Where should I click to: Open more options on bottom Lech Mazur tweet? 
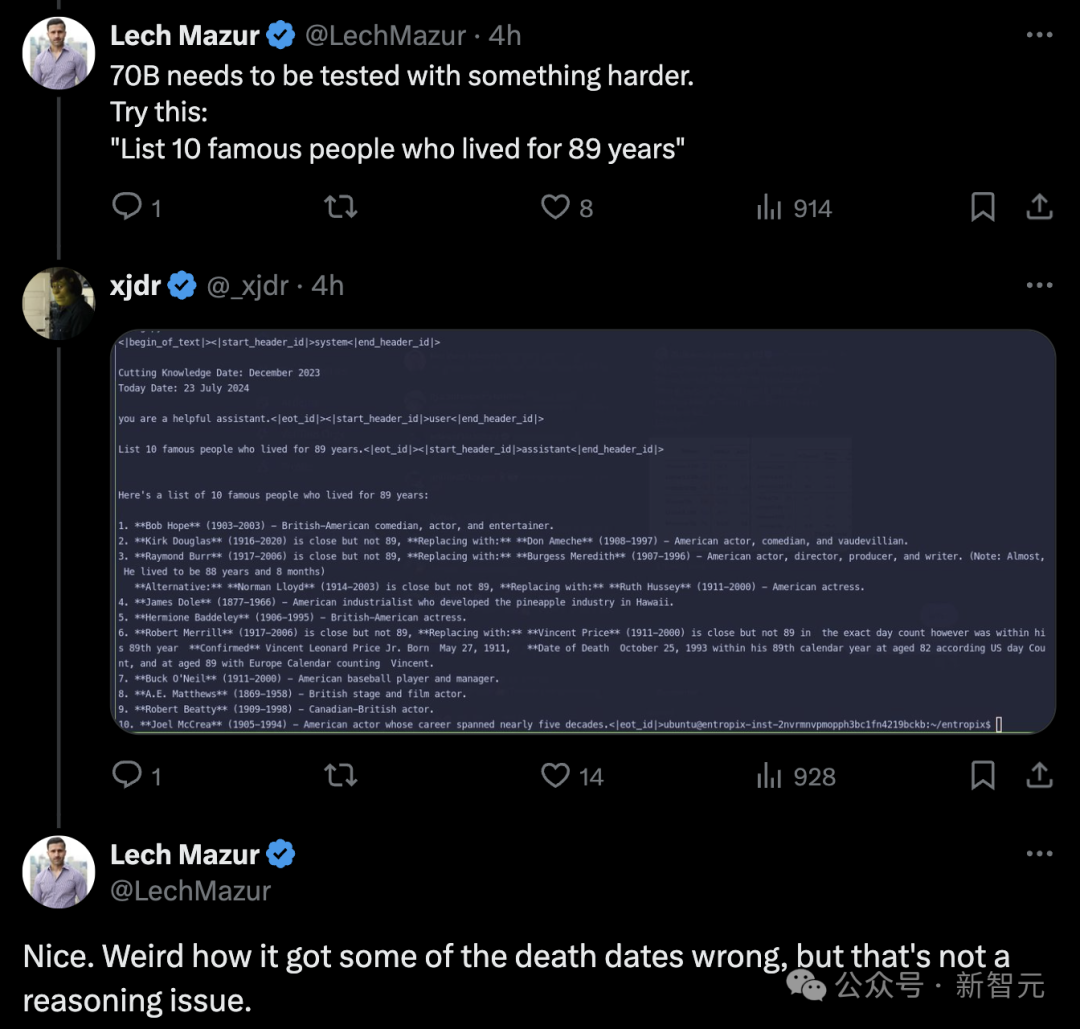[1039, 855]
